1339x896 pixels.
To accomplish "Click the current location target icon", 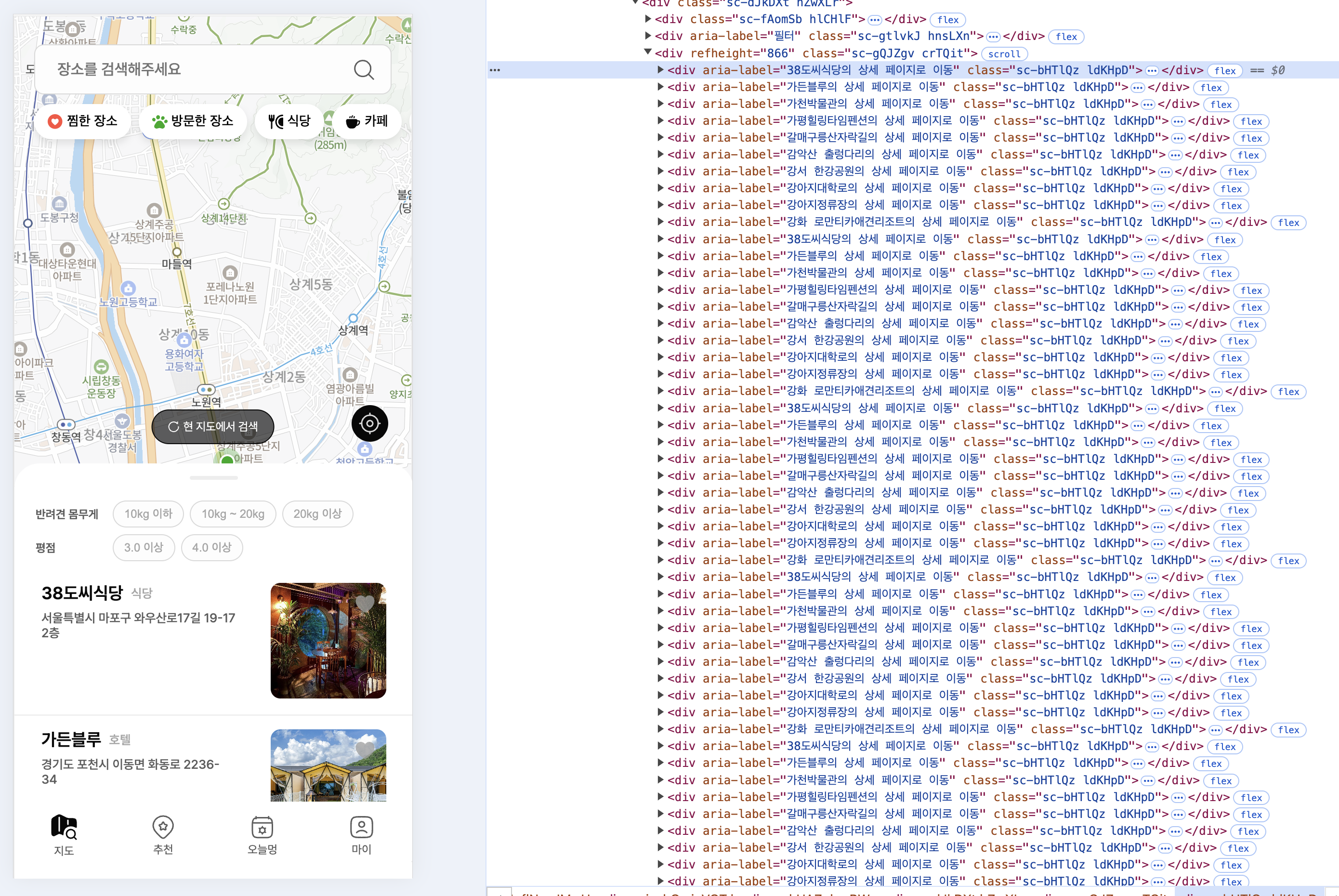I will (369, 423).
